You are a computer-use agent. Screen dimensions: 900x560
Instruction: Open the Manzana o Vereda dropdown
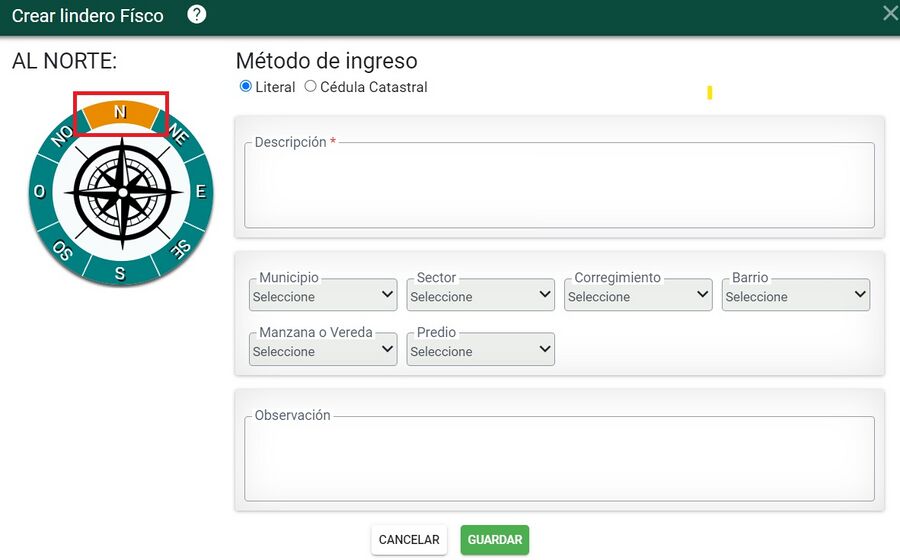coord(323,349)
